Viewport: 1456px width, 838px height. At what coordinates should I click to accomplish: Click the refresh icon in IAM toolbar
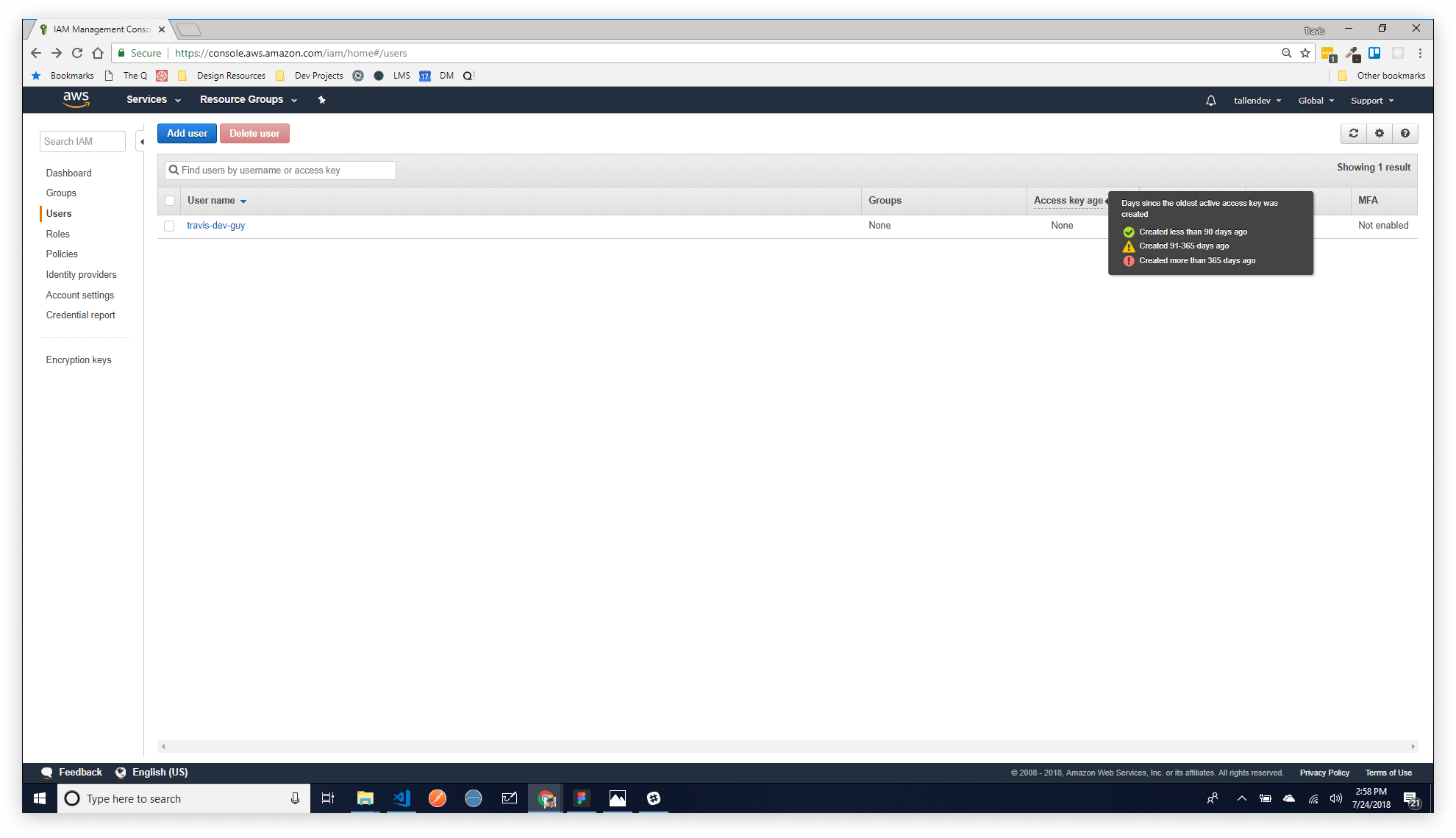pyautogui.click(x=1353, y=133)
